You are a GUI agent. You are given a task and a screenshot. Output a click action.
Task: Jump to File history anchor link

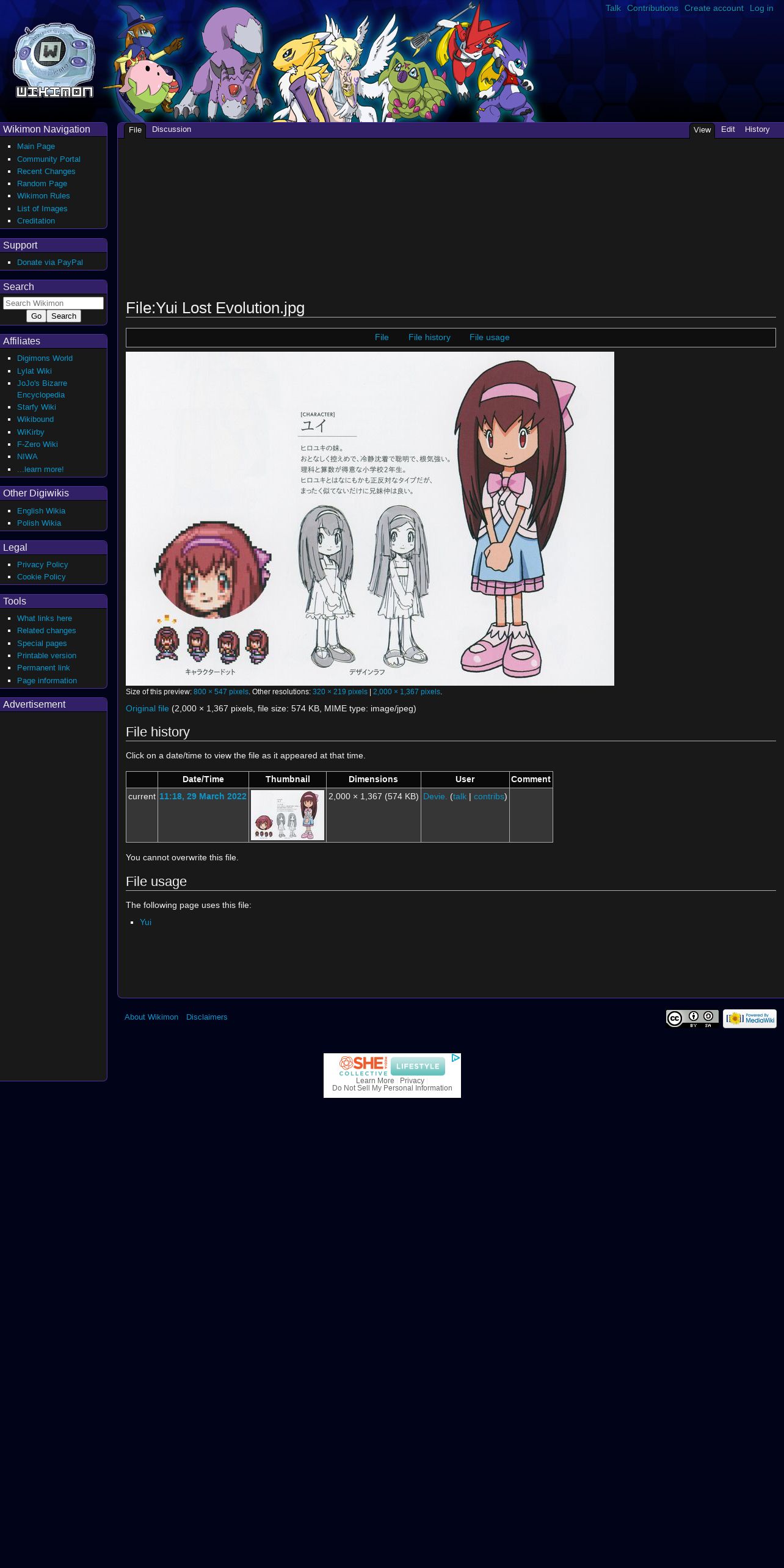pyautogui.click(x=429, y=338)
